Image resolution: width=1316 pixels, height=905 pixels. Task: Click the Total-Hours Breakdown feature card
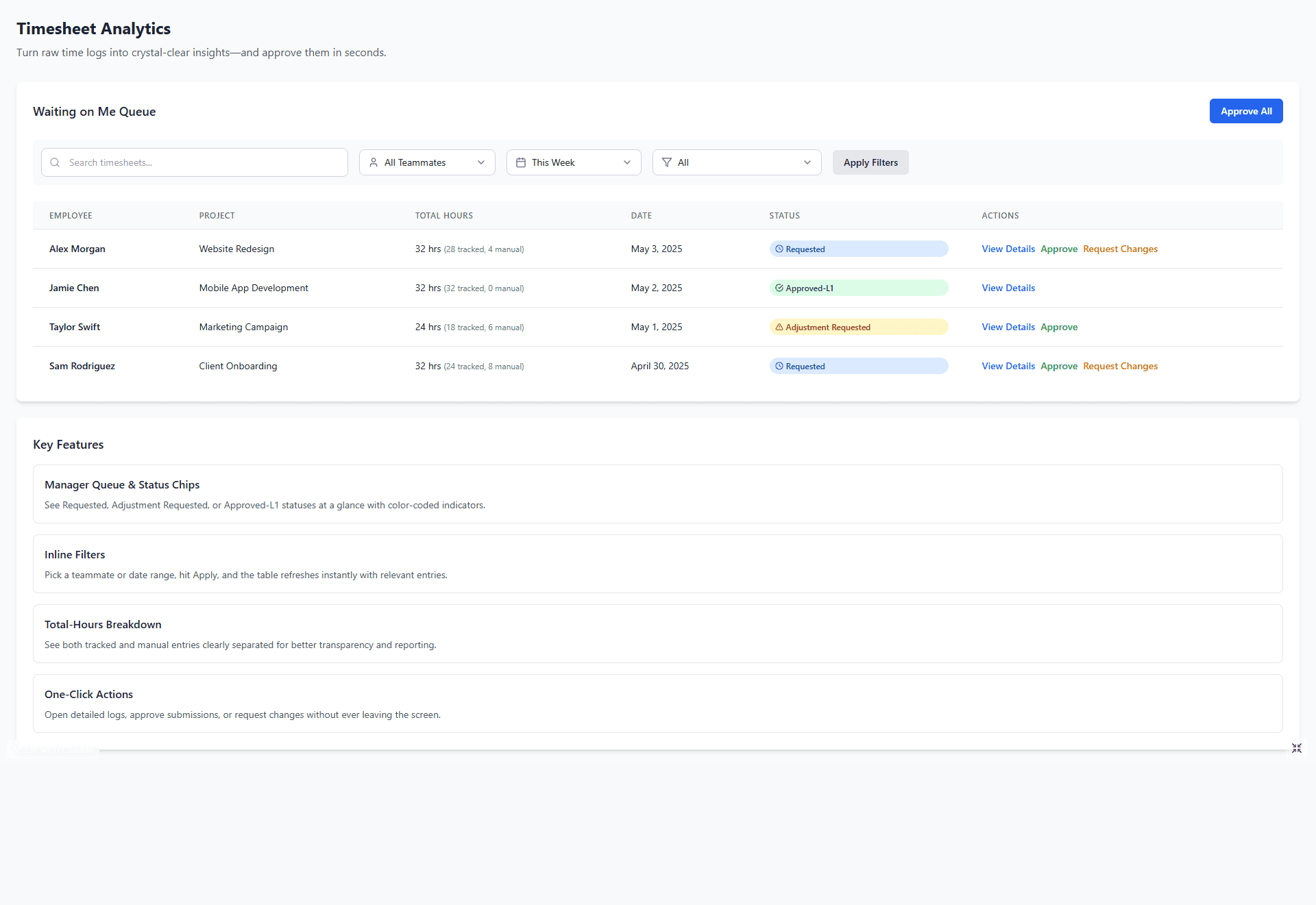[658, 634]
